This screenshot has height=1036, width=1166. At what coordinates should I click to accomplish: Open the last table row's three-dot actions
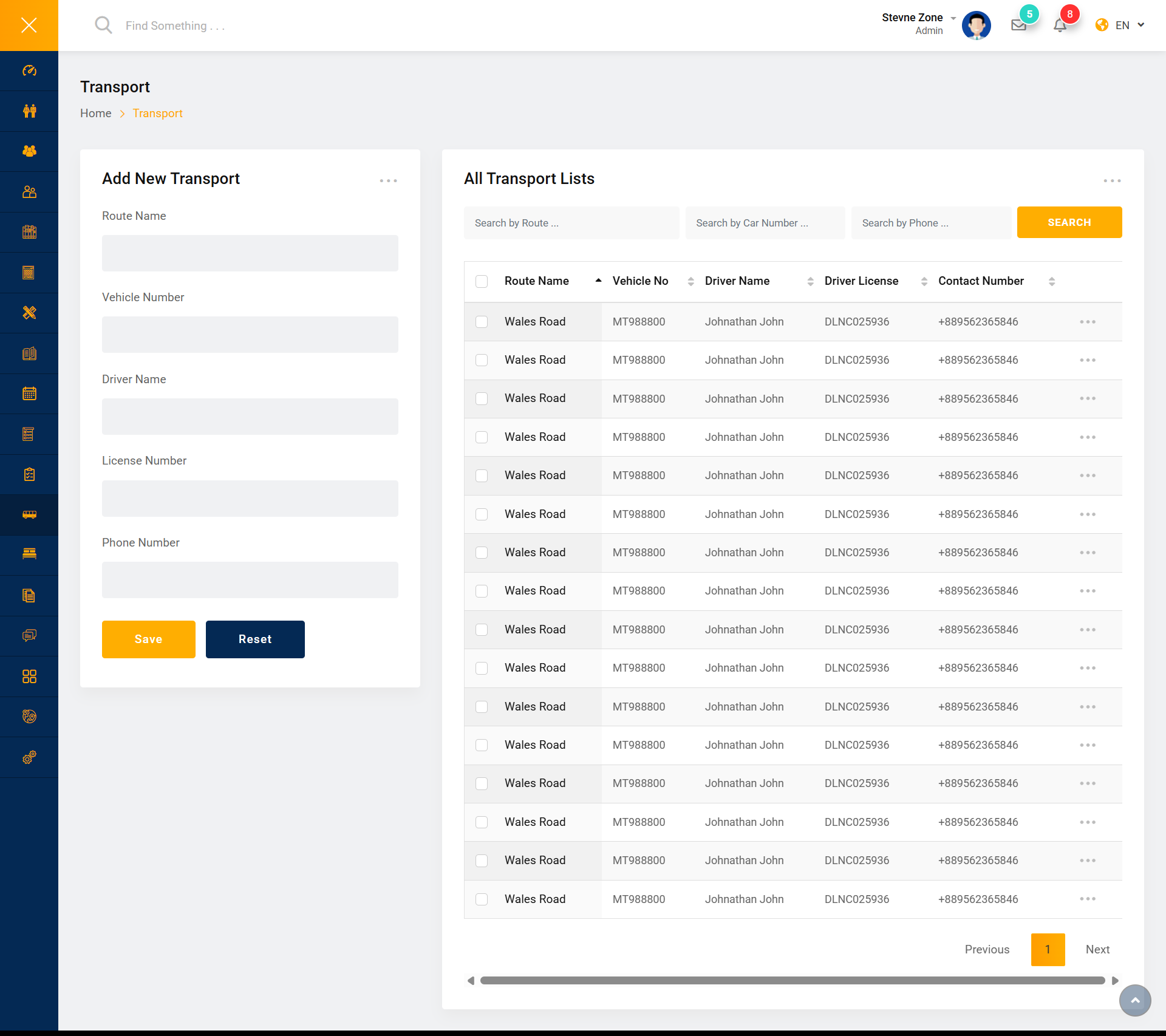(x=1088, y=899)
